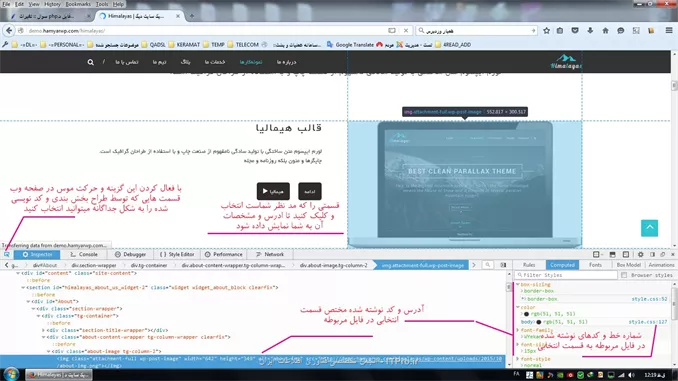This screenshot has height=381, width=678.
Task: Stop page loading with the X button
Action: [x=406, y=31]
